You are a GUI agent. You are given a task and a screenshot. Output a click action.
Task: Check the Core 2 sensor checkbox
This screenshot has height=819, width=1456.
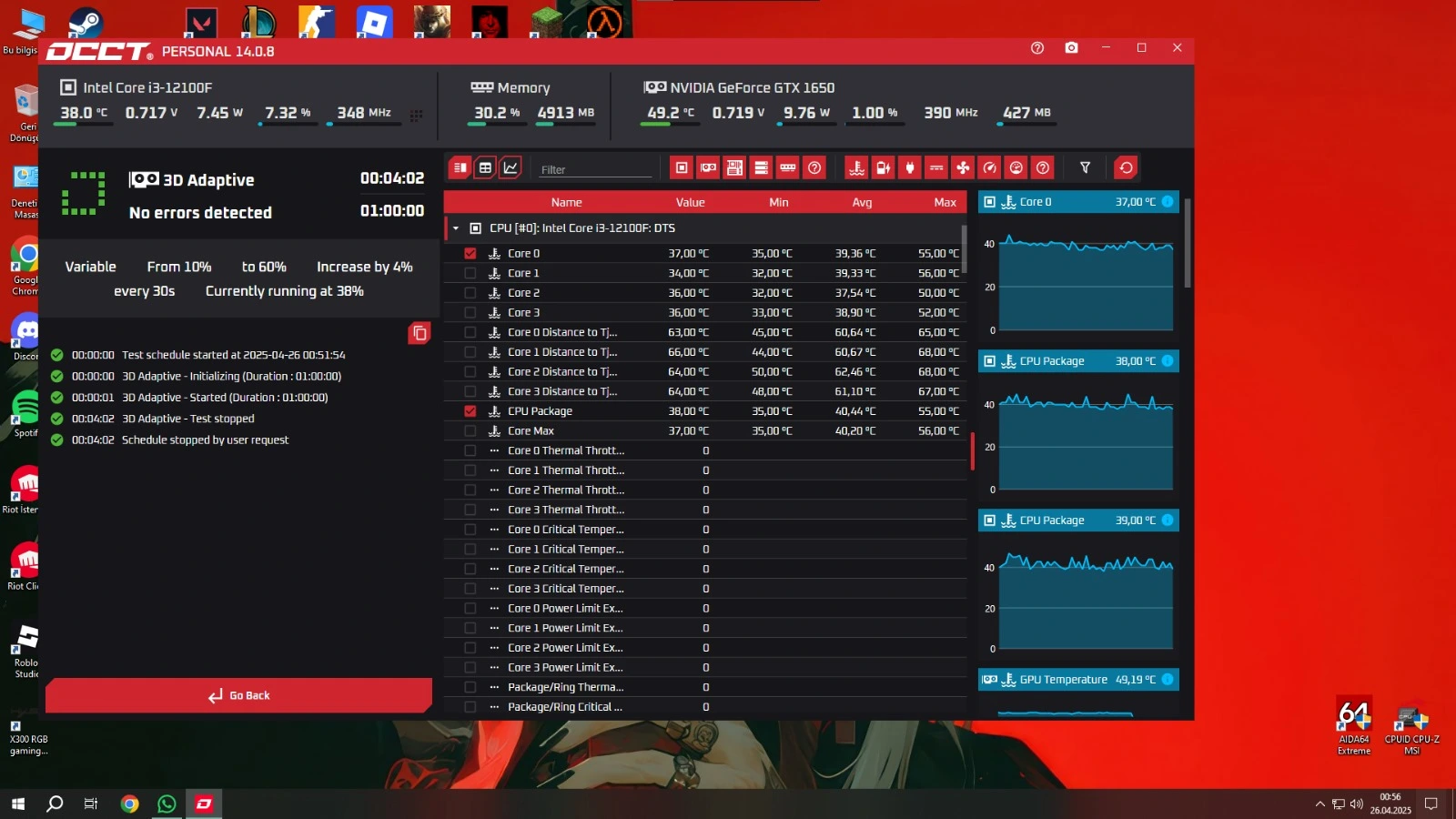point(470,293)
